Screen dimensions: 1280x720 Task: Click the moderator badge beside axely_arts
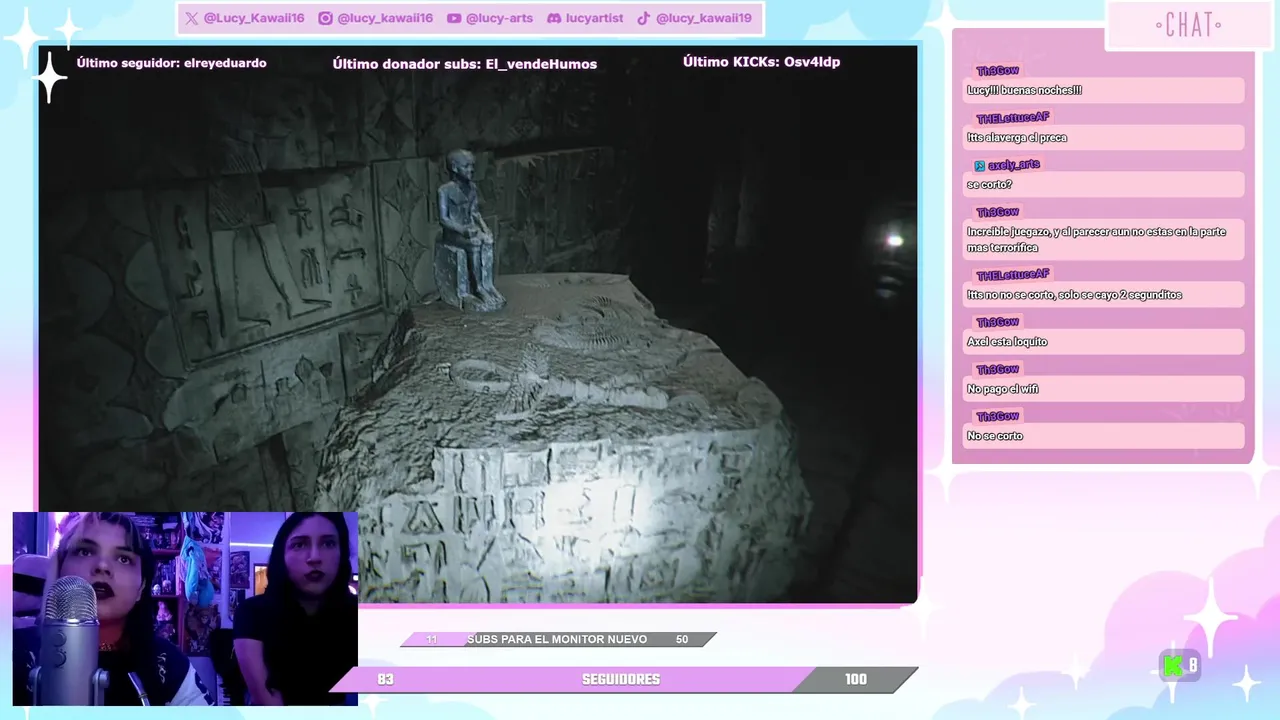(980, 166)
